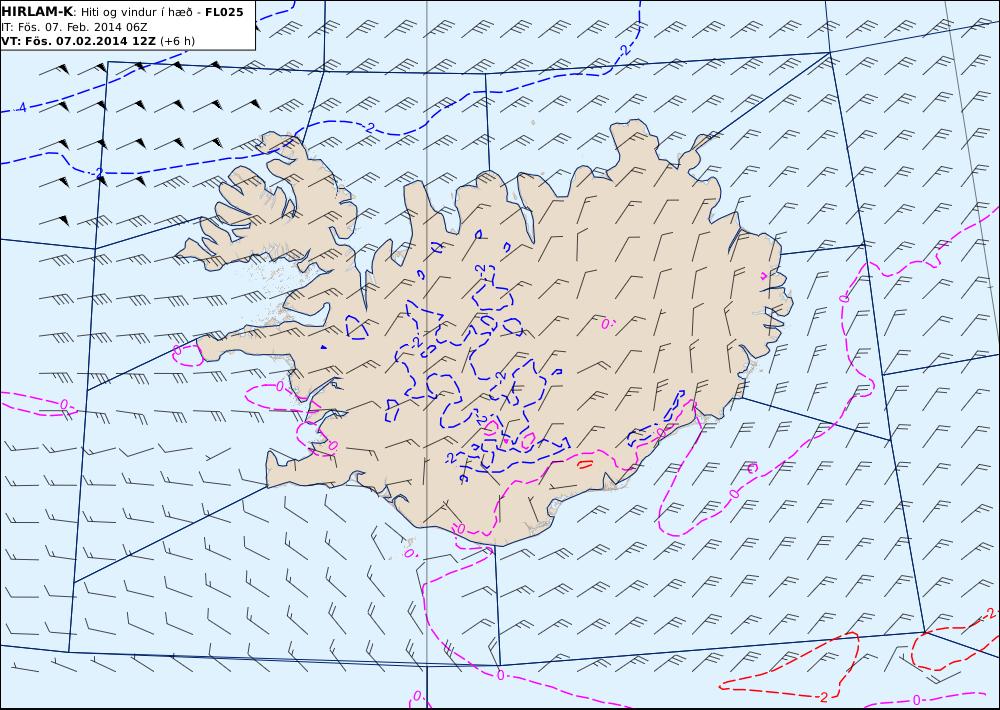Click the FL025 flight level label
Viewport: 1000px width, 710px height.
[224, 12]
